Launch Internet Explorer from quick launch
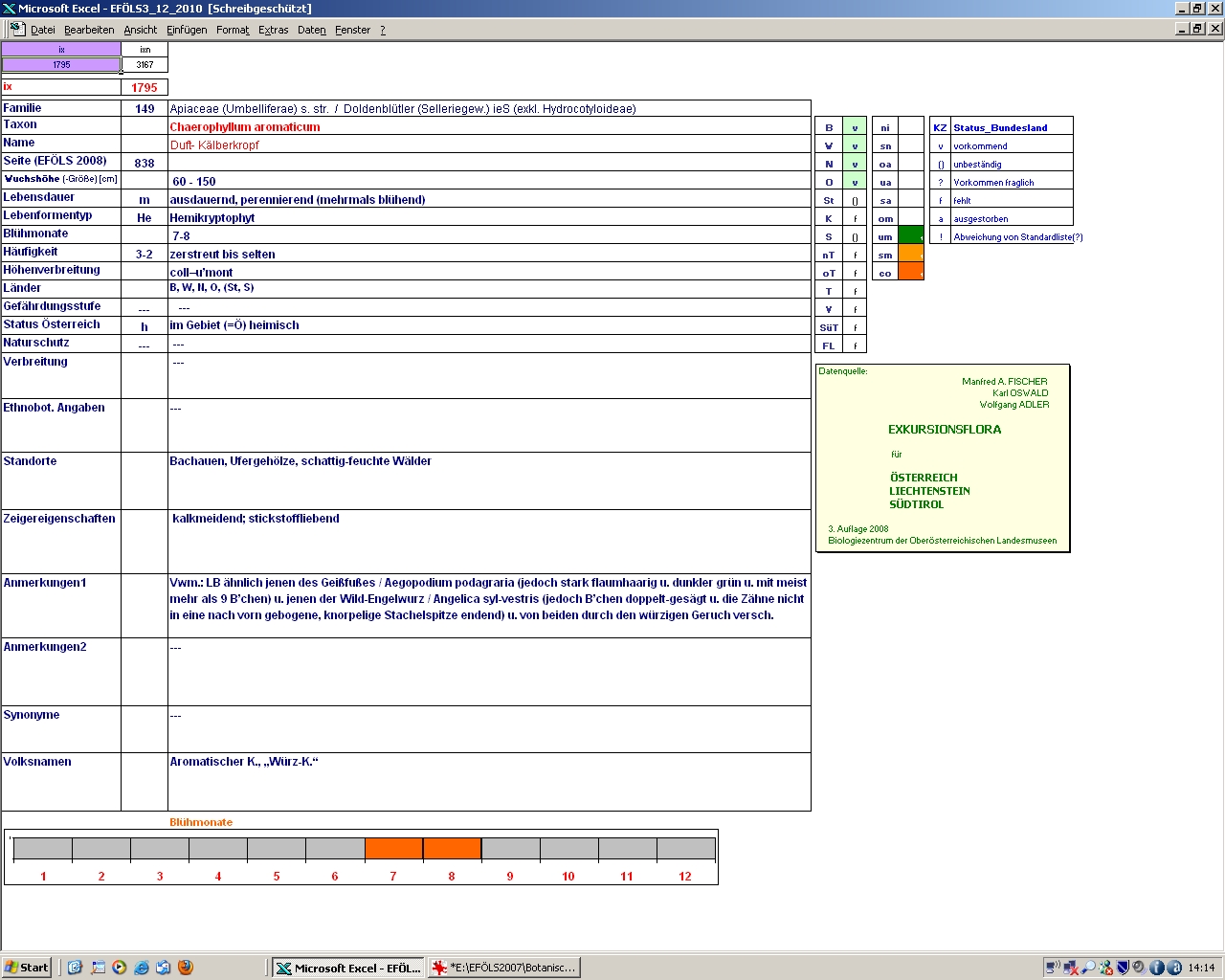The image size is (1225, 980). [142, 968]
